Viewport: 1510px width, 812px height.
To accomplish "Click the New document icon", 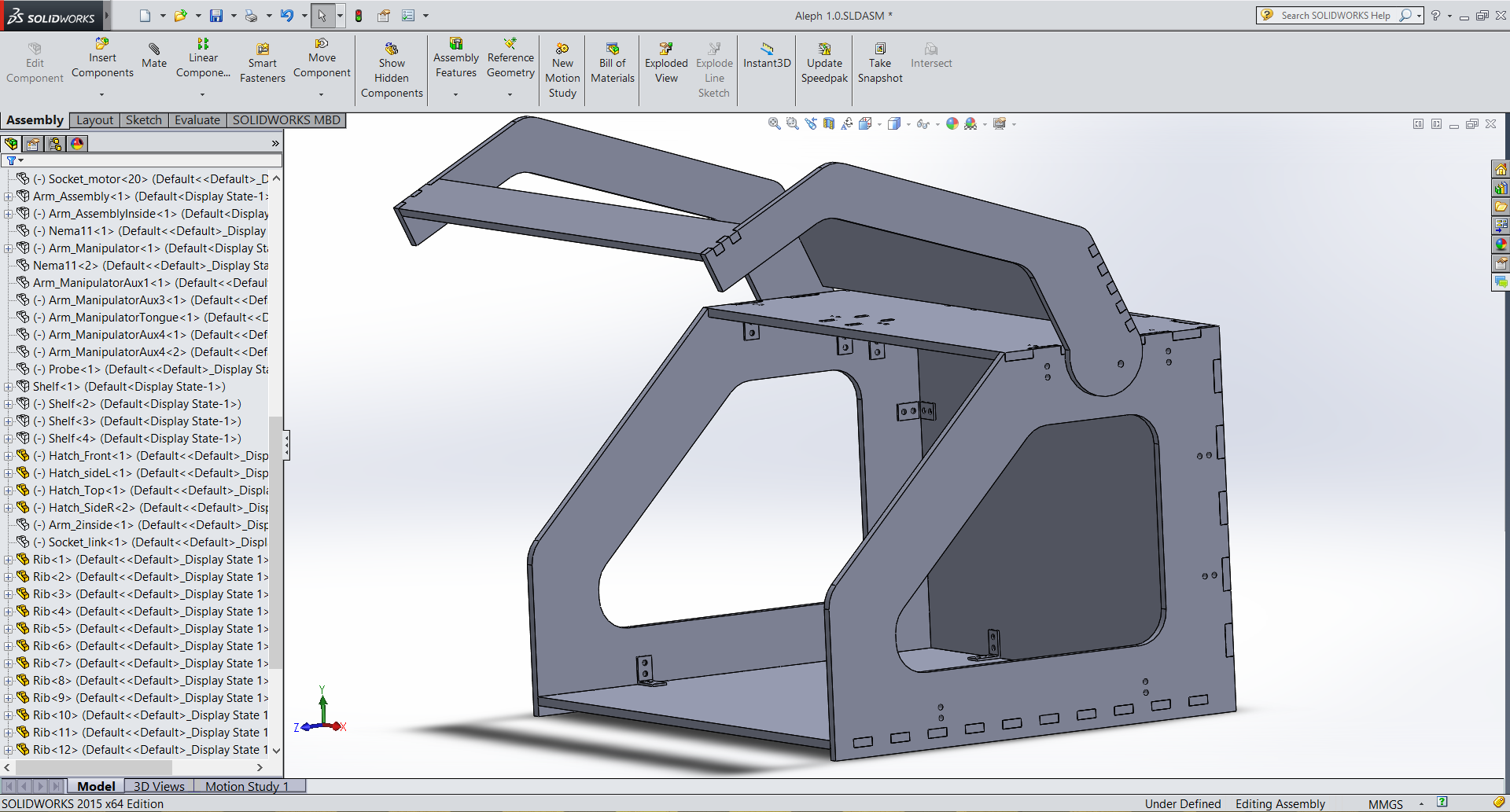I will [x=145, y=16].
